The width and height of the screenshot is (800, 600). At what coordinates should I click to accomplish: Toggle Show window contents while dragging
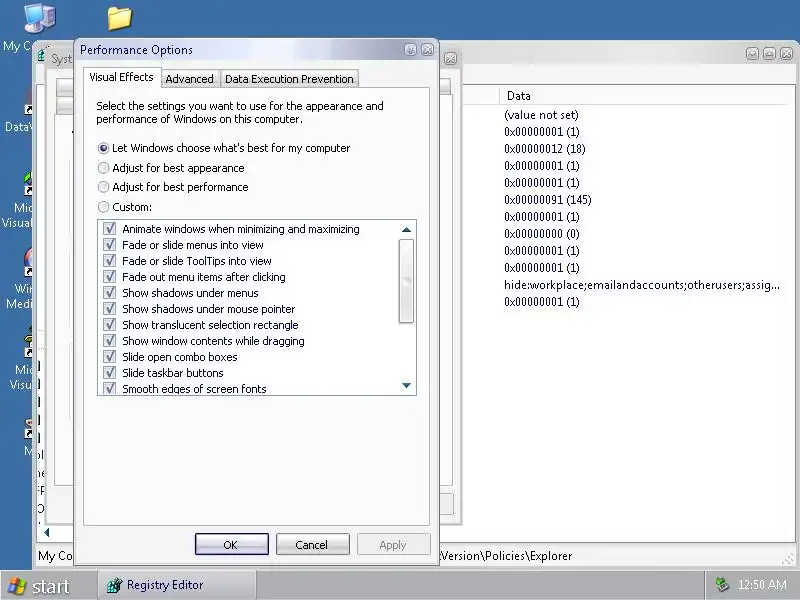pyautogui.click(x=109, y=340)
